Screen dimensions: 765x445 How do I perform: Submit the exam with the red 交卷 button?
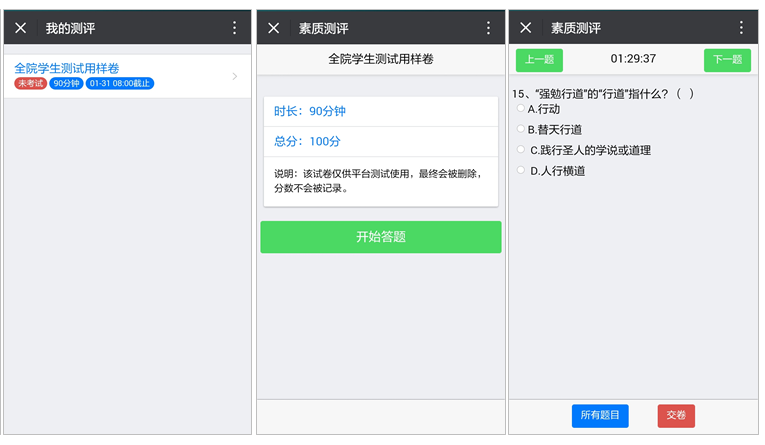pyautogui.click(x=676, y=416)
